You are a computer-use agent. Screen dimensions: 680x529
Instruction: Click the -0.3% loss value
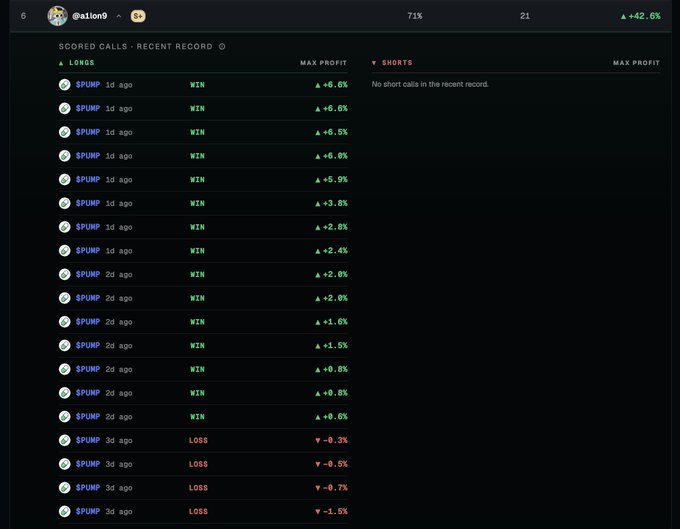point(331,440)
